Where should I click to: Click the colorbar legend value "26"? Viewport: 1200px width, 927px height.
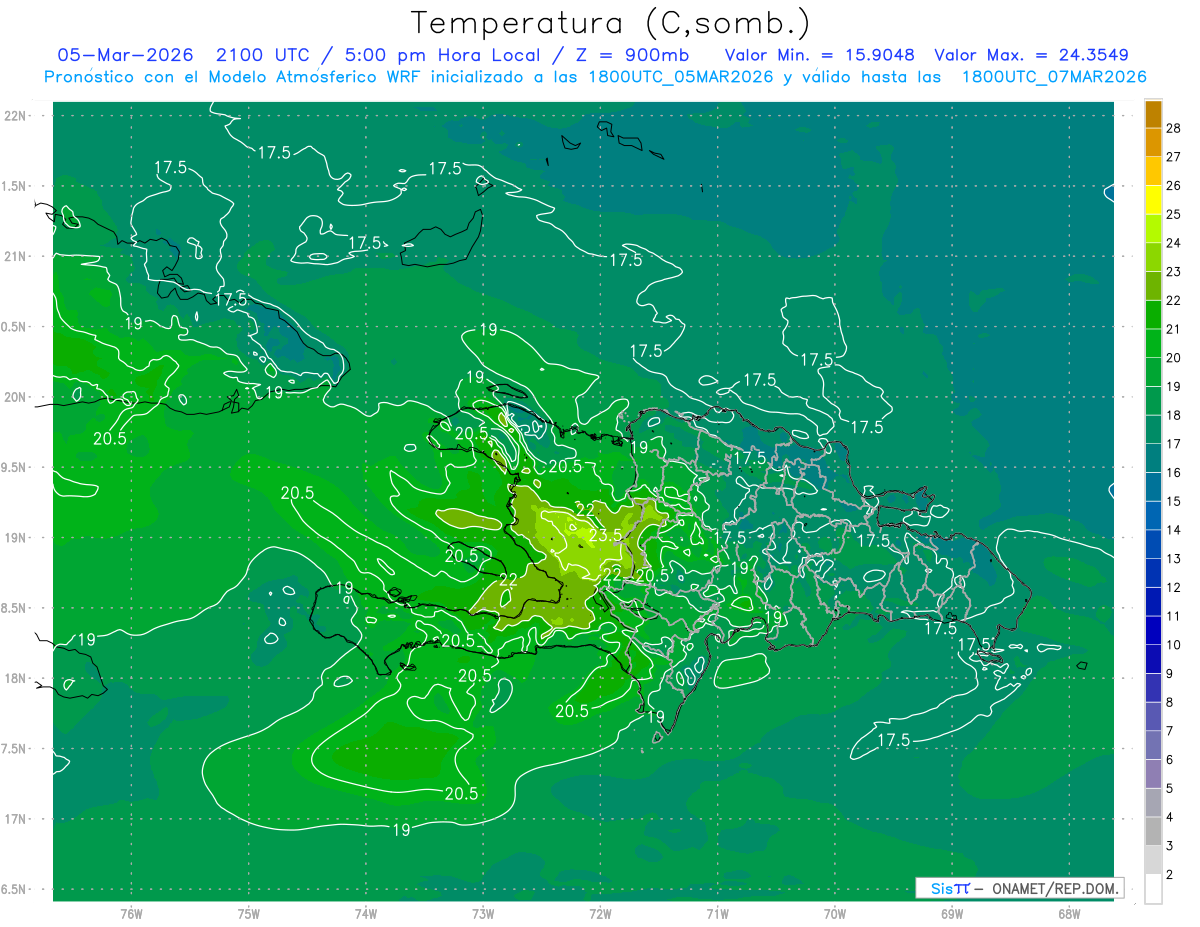[x=1174, y=185]
